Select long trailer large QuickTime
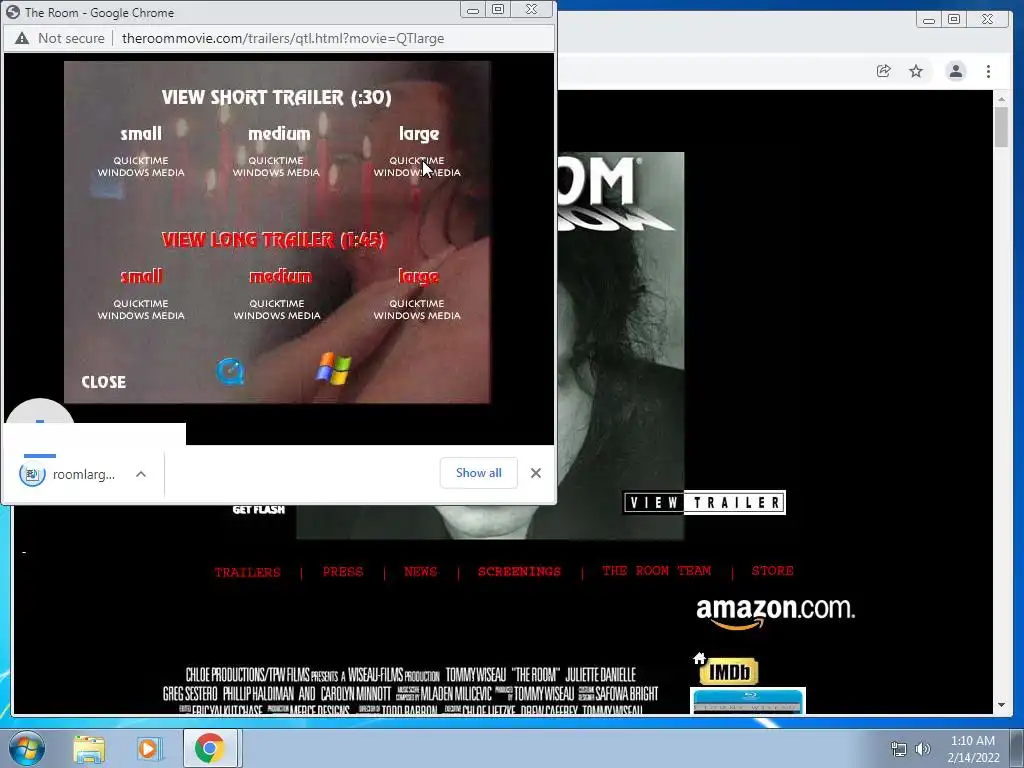 click(x=417, y=304)
